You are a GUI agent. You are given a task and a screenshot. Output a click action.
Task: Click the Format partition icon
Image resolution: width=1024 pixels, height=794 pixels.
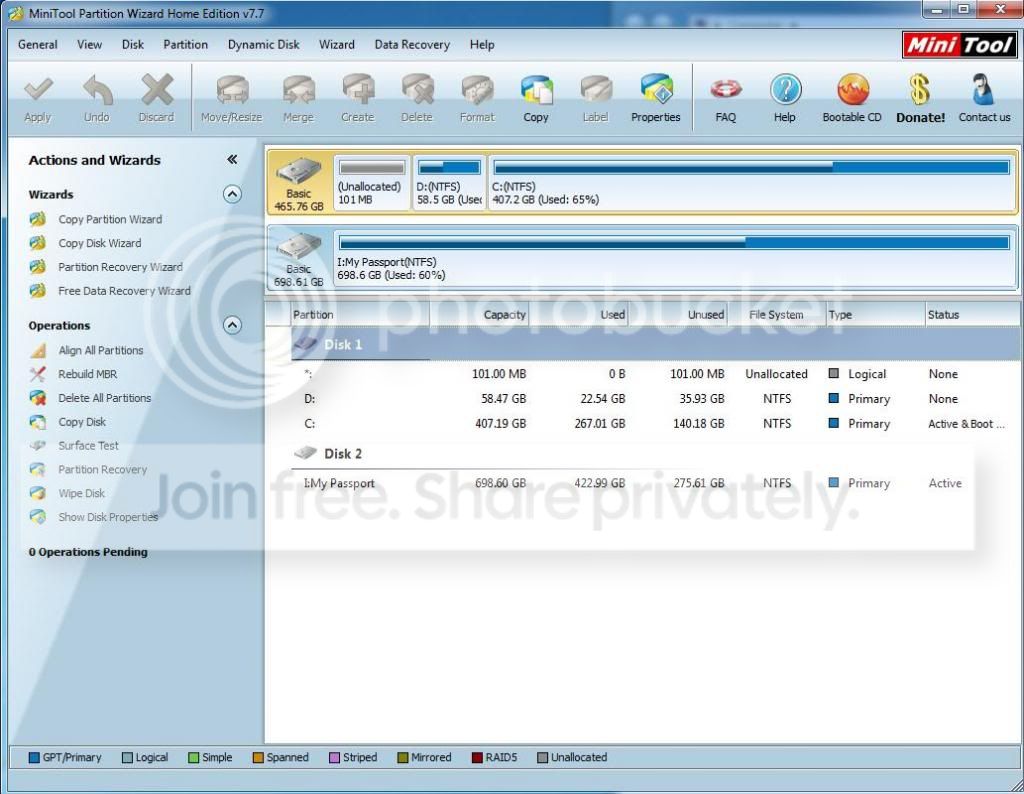[477, 89]
